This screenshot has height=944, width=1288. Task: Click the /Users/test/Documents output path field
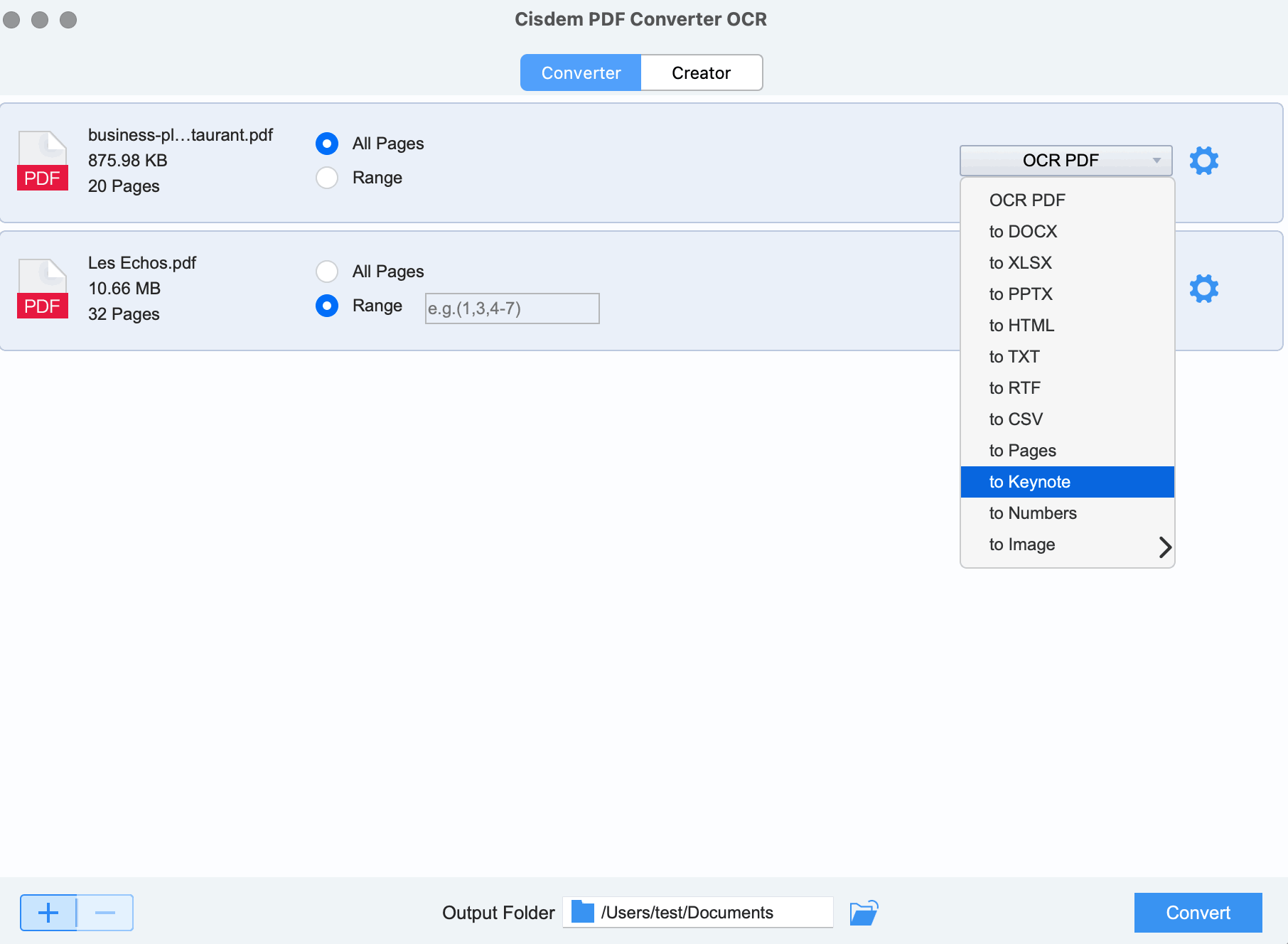[698, 912]
